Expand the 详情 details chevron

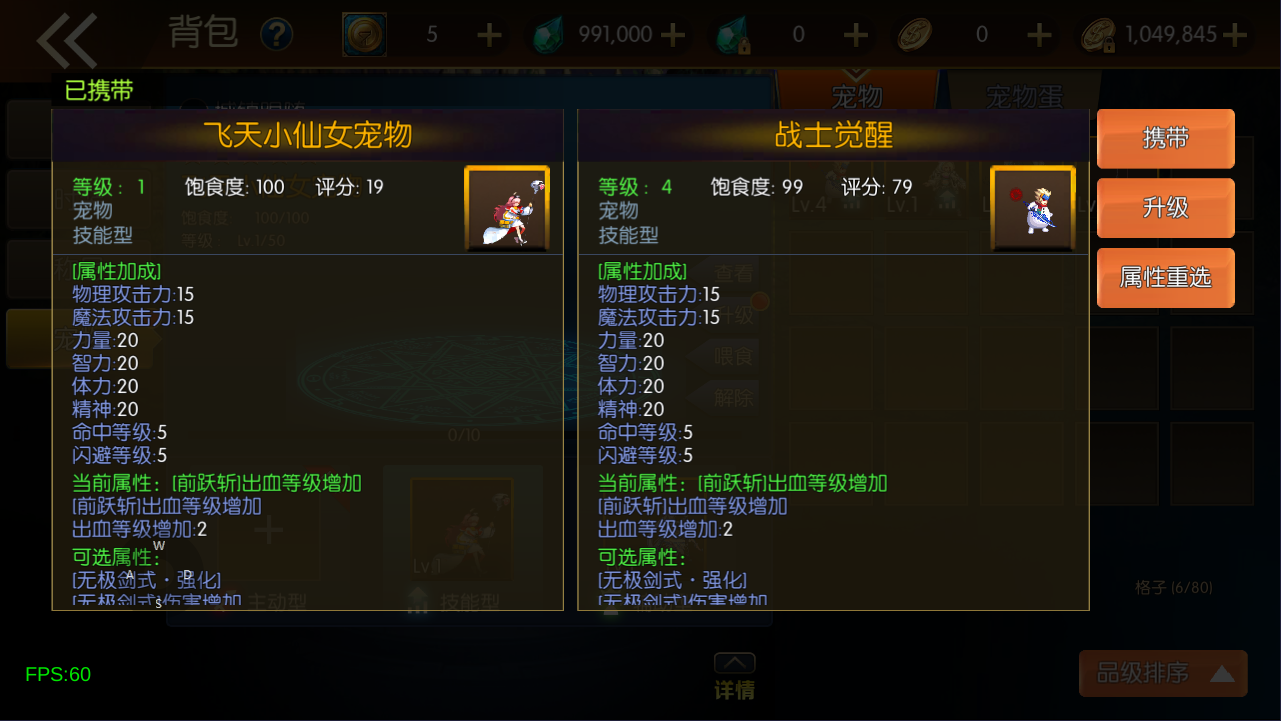click(x=734, y=677)
